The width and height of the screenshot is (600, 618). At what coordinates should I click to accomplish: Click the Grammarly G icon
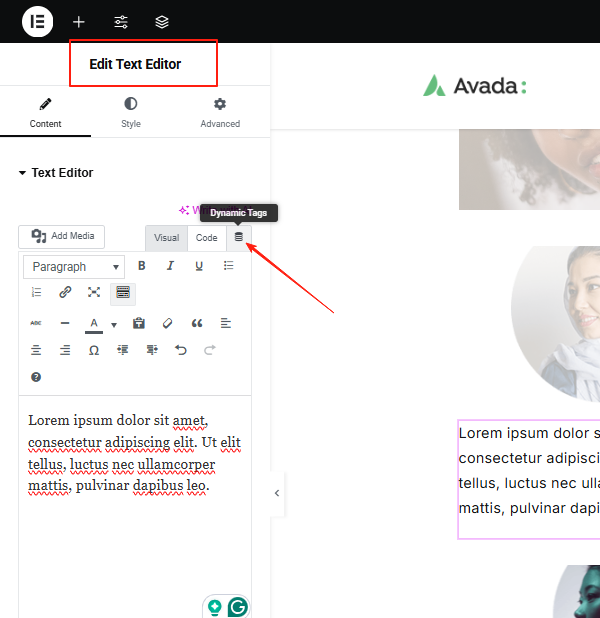pyautogui.click(x=238, y=607)
